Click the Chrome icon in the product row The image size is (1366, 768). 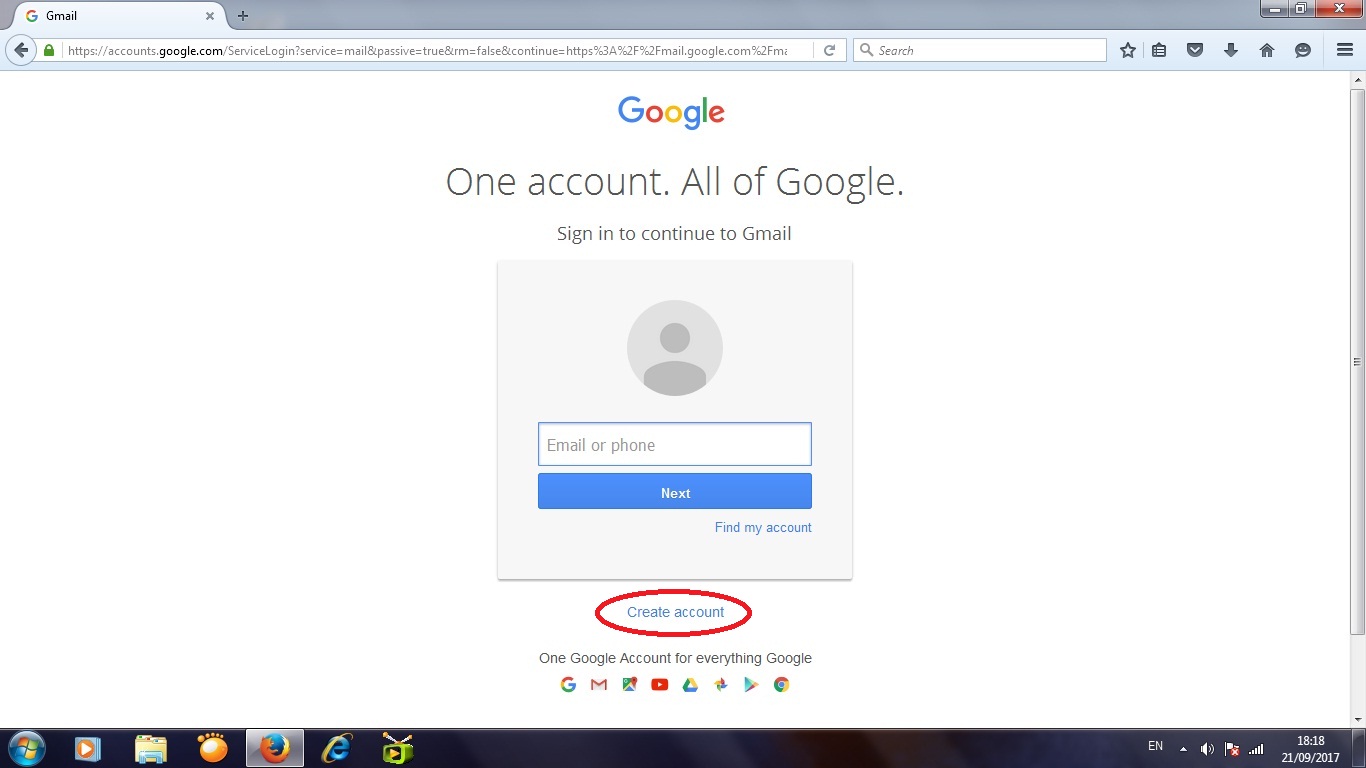click(782, 685)
